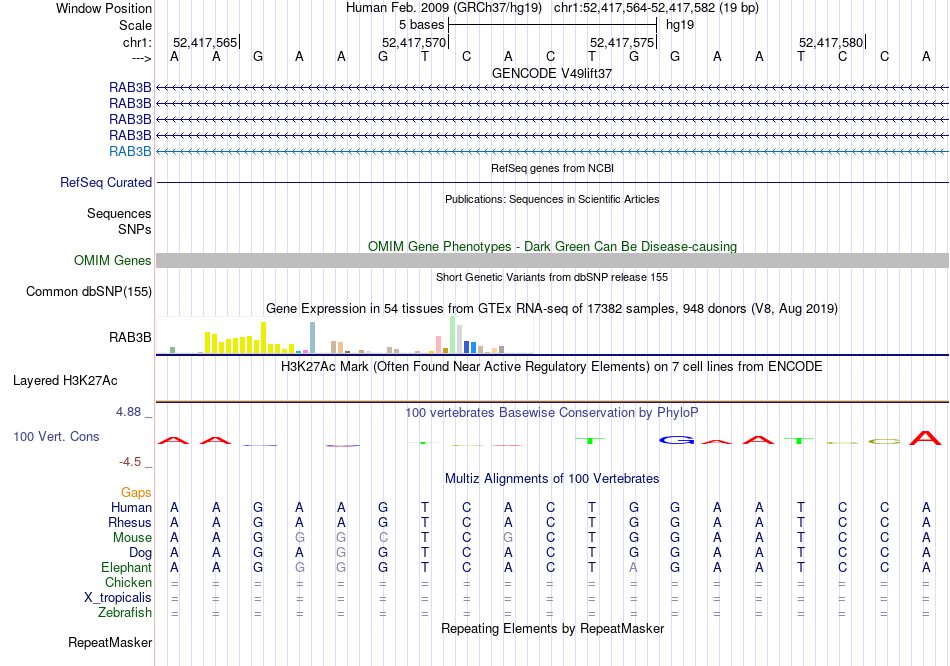This screenshot has width=950, height=666.
Task: Click the RefSeq Curated intron line
Action: [552, 182]
